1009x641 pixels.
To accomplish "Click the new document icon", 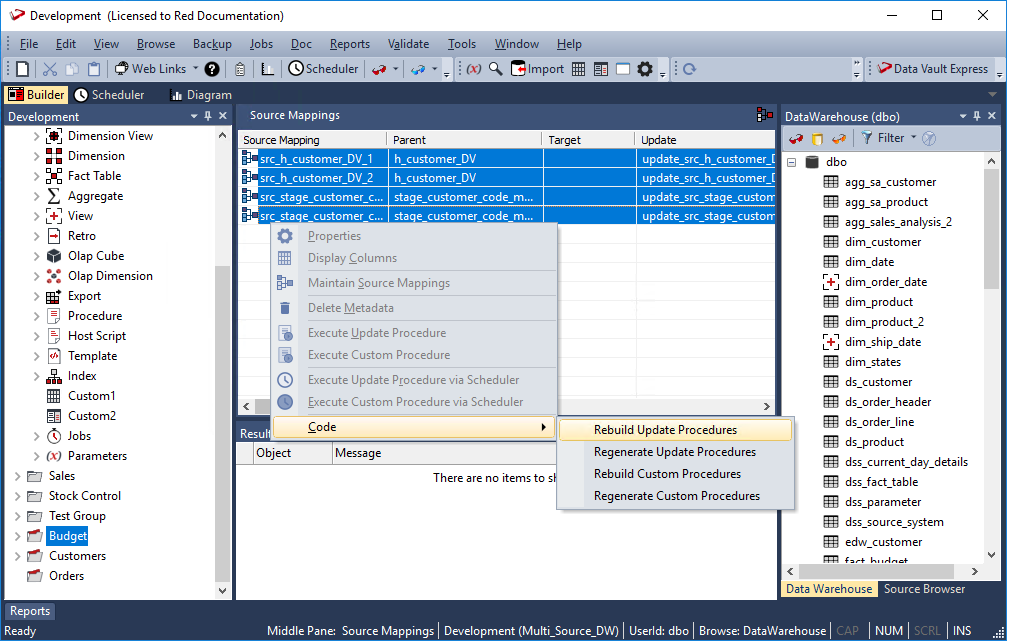I will 22,69.
